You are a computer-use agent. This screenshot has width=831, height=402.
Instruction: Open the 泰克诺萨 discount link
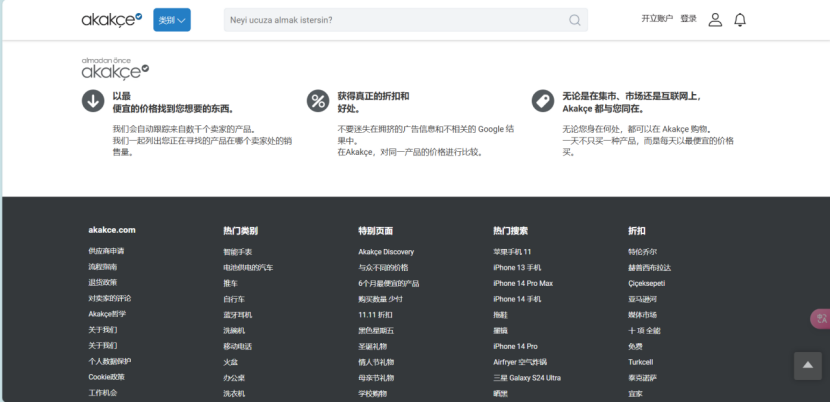pyautogui.click(x=642, y=378)
